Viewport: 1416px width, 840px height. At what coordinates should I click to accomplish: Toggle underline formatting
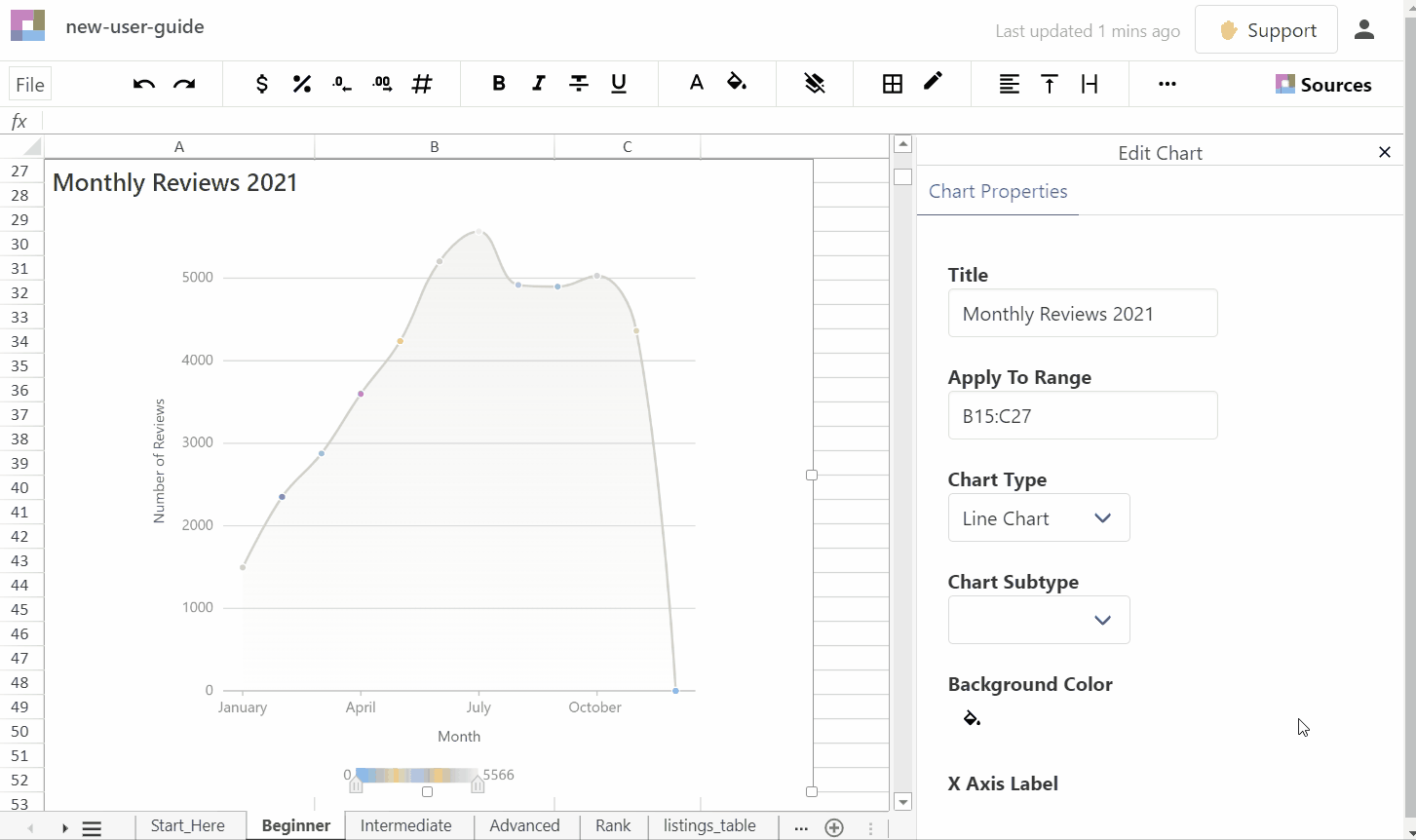coord(618,84)
